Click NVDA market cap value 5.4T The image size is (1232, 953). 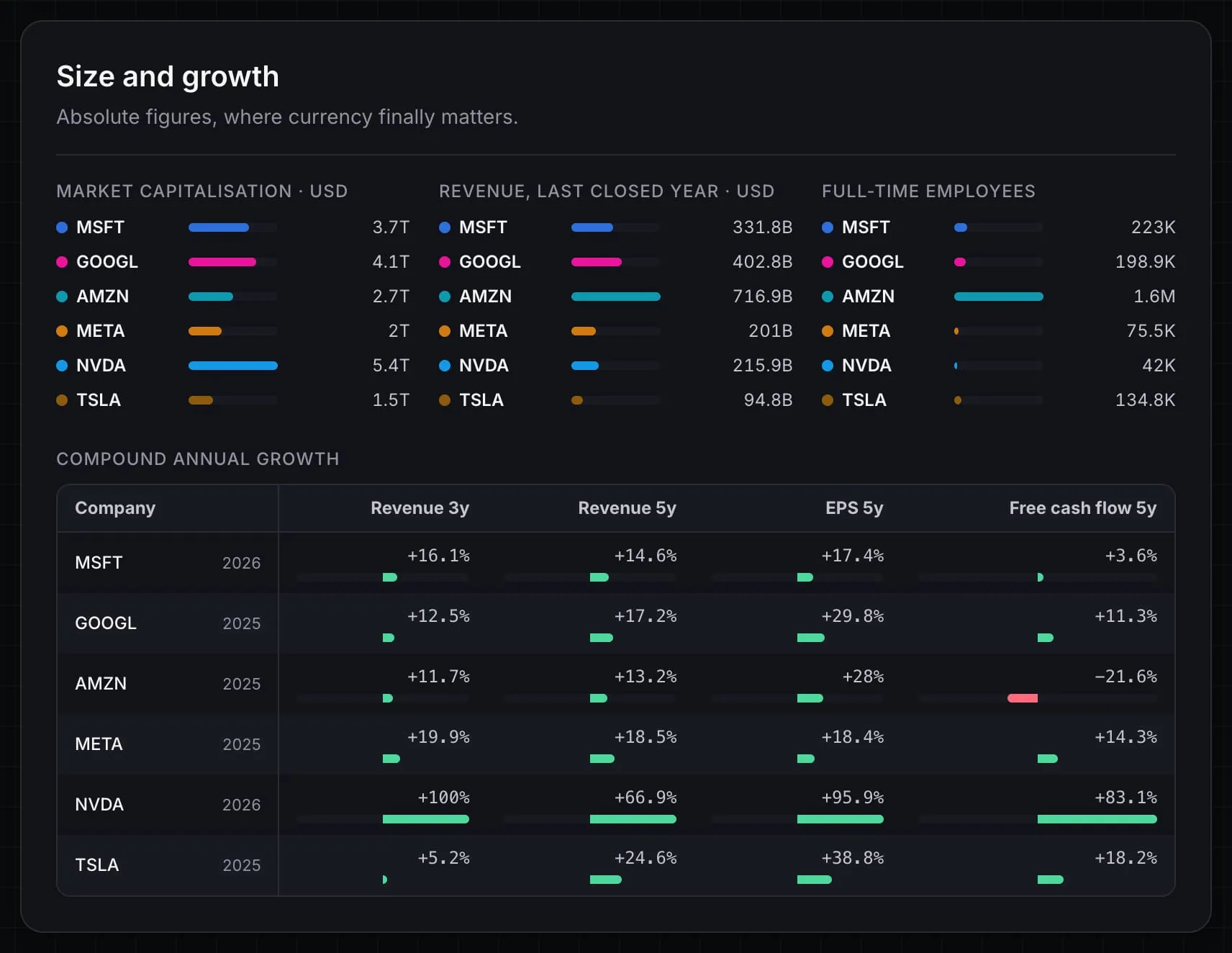[x=391, y=366]
